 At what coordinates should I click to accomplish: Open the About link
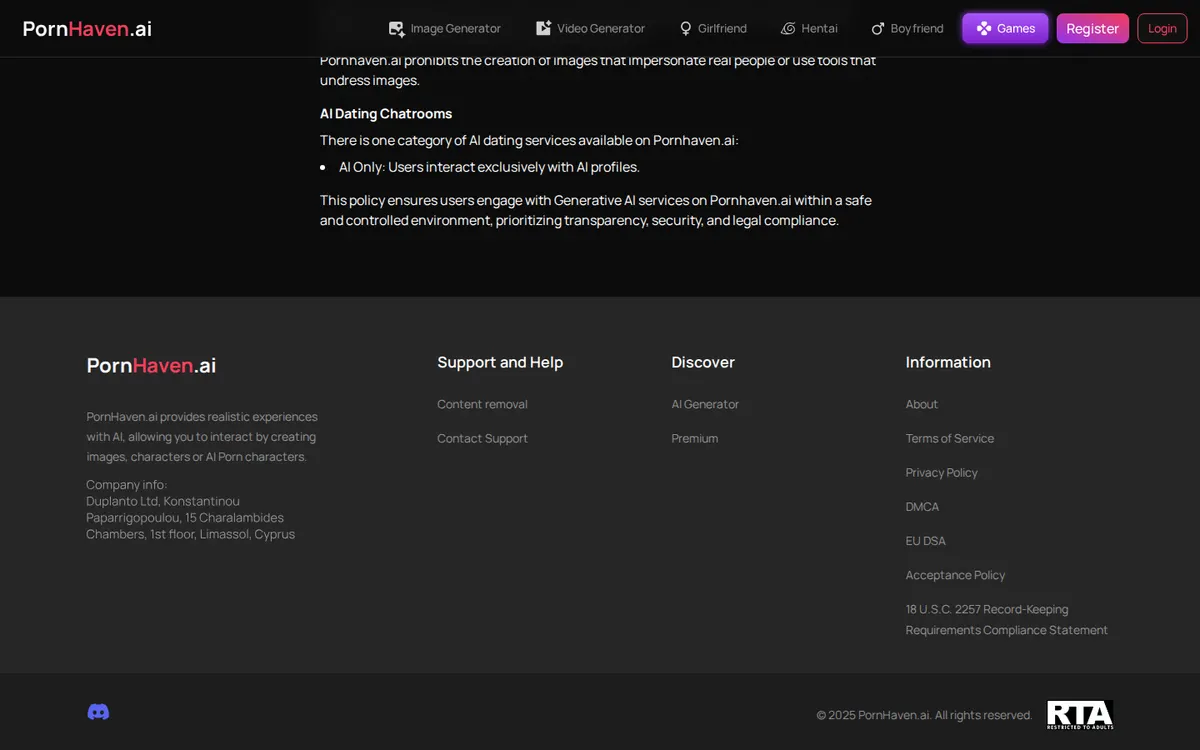(922, 404)
